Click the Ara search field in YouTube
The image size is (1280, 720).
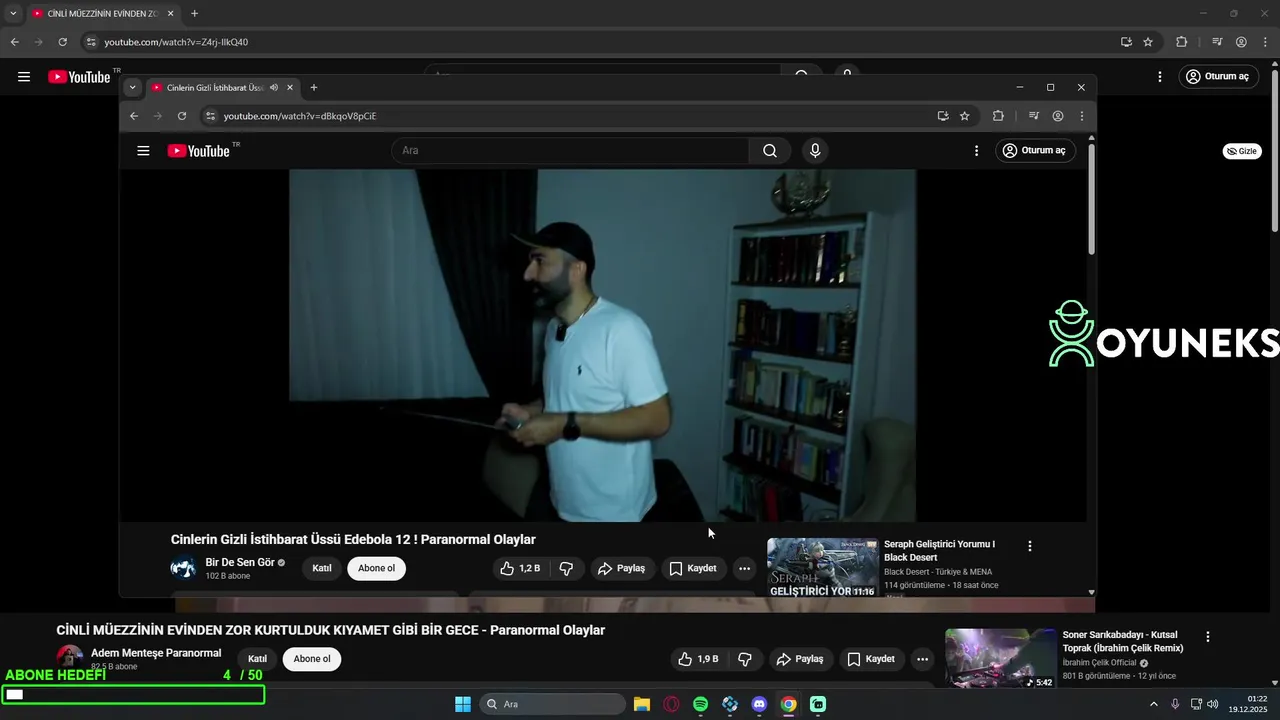(x=570, y=151)
